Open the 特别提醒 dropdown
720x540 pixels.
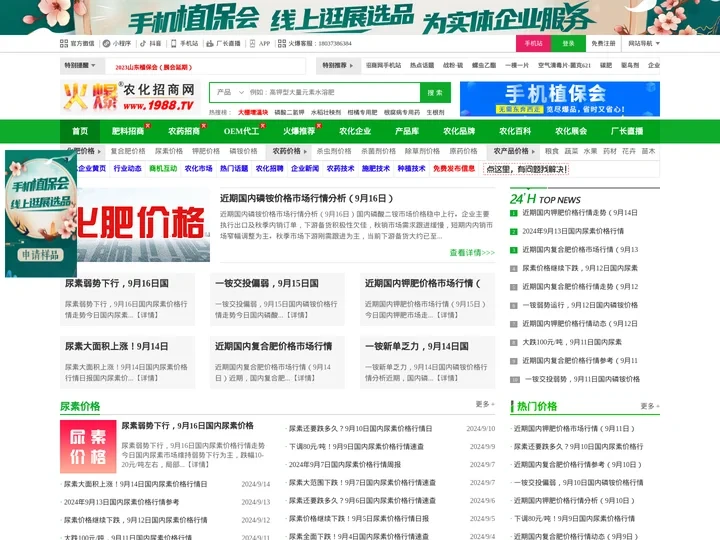click(80, 66)
